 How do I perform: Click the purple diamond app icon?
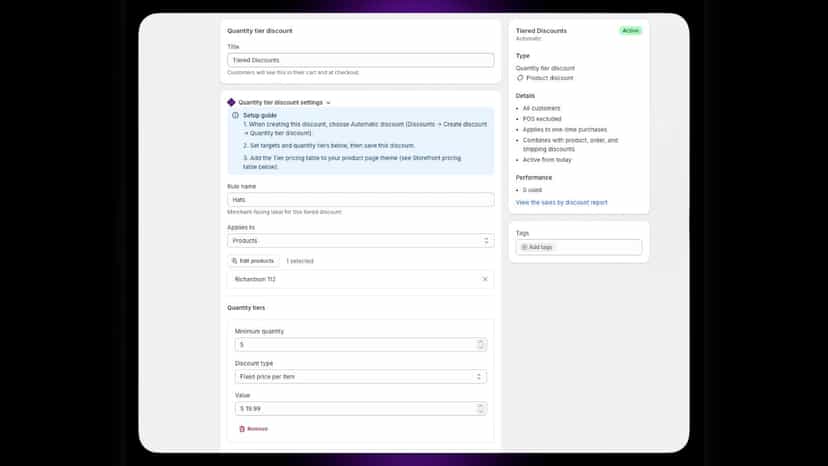[x=231, y=102]
